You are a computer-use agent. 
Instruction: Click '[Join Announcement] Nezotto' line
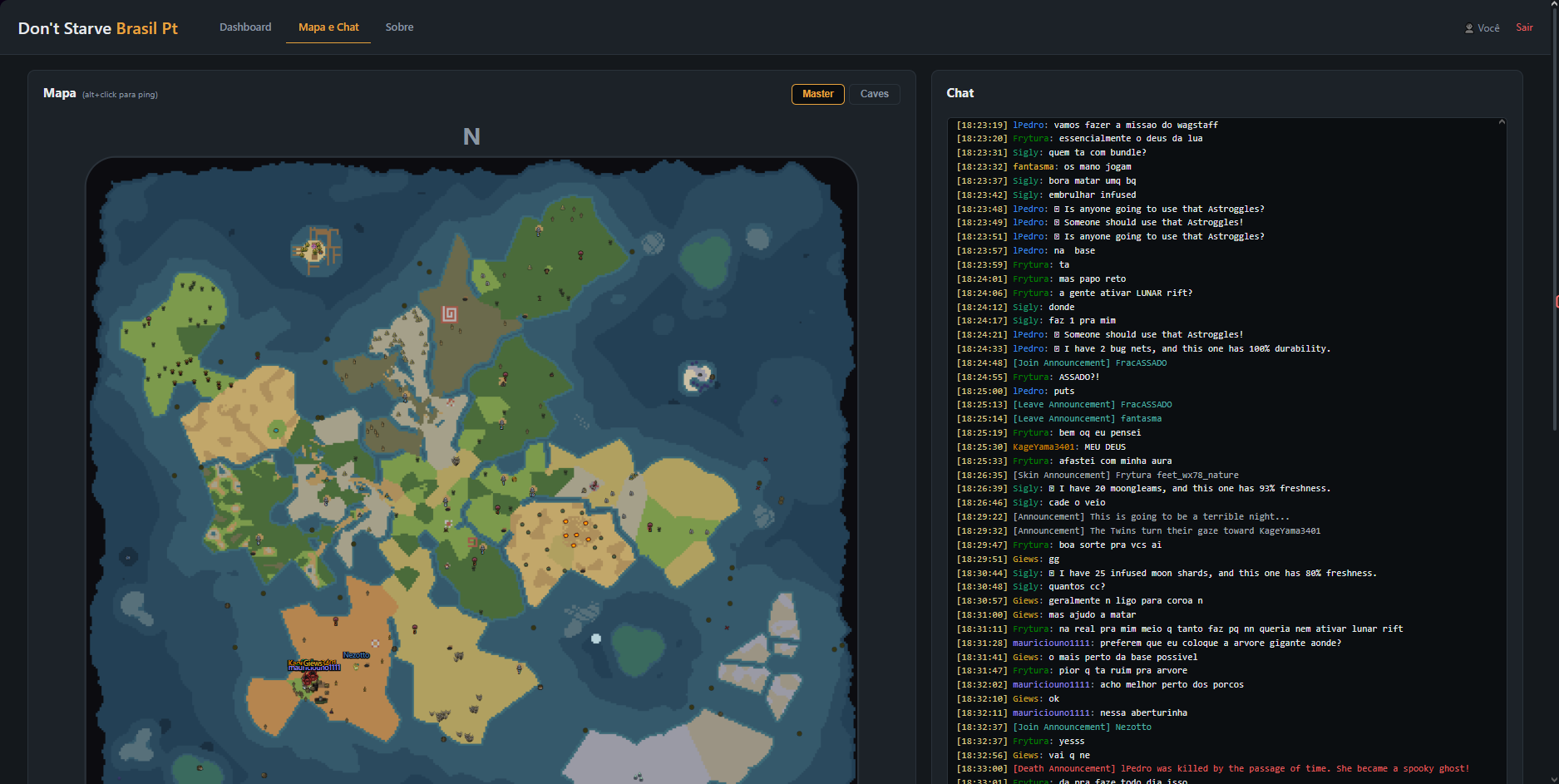pos(1054,727)
